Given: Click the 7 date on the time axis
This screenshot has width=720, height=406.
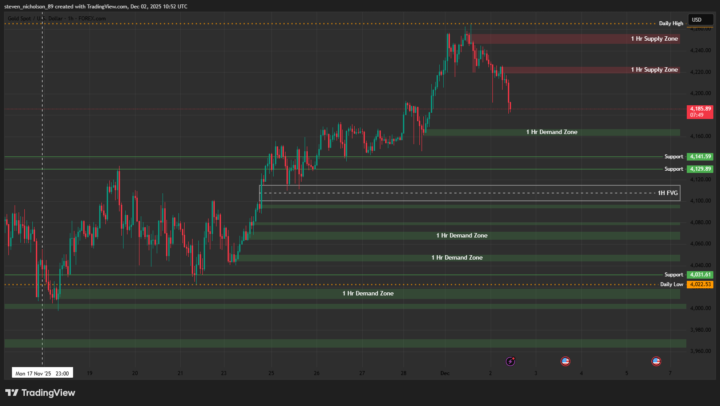Looking at the screenshot, I should point(670,373).
